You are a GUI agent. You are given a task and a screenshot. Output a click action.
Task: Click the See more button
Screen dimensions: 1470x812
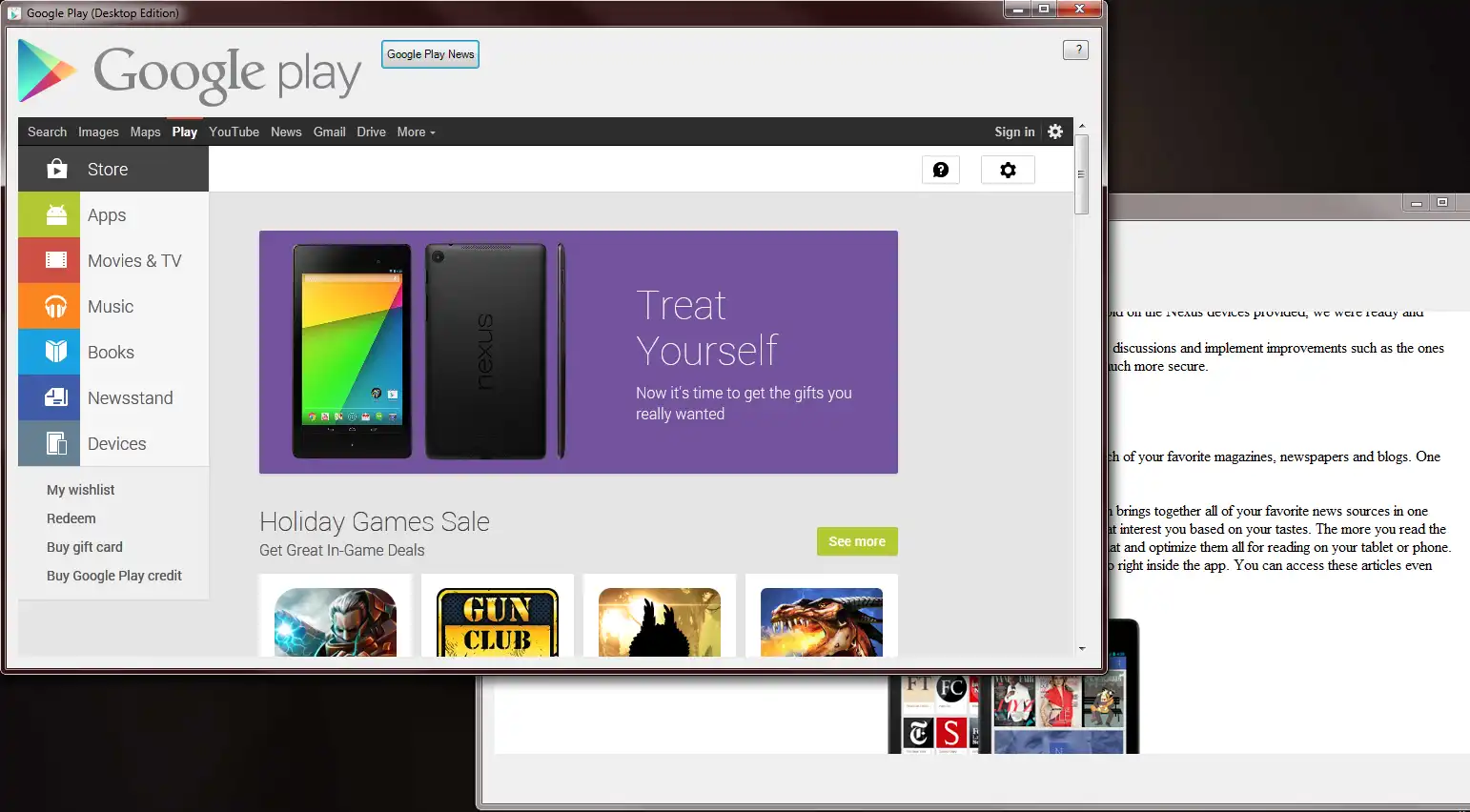pyautogui.click(x=857, y=541)
